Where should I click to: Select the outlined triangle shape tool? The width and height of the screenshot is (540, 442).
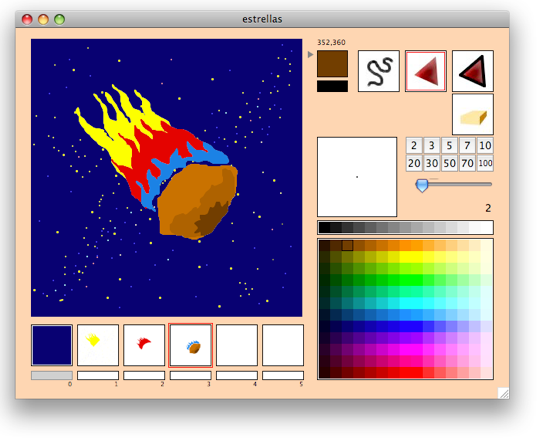pos(473,71)
